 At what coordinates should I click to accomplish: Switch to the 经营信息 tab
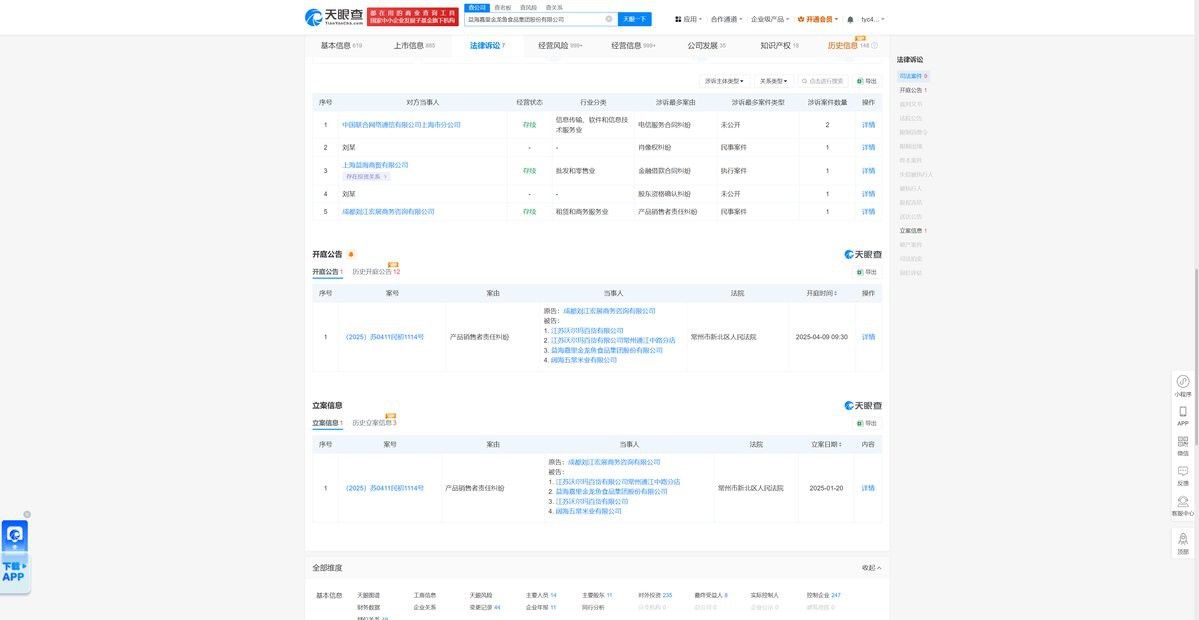coord(633,46)
